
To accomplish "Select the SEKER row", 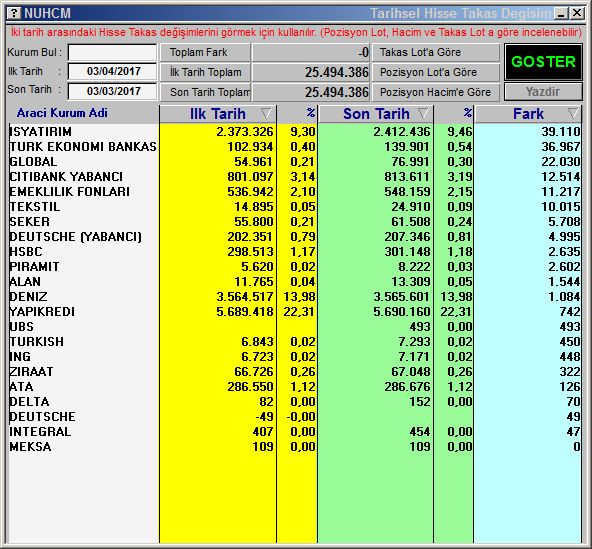I will coord(295,222).
